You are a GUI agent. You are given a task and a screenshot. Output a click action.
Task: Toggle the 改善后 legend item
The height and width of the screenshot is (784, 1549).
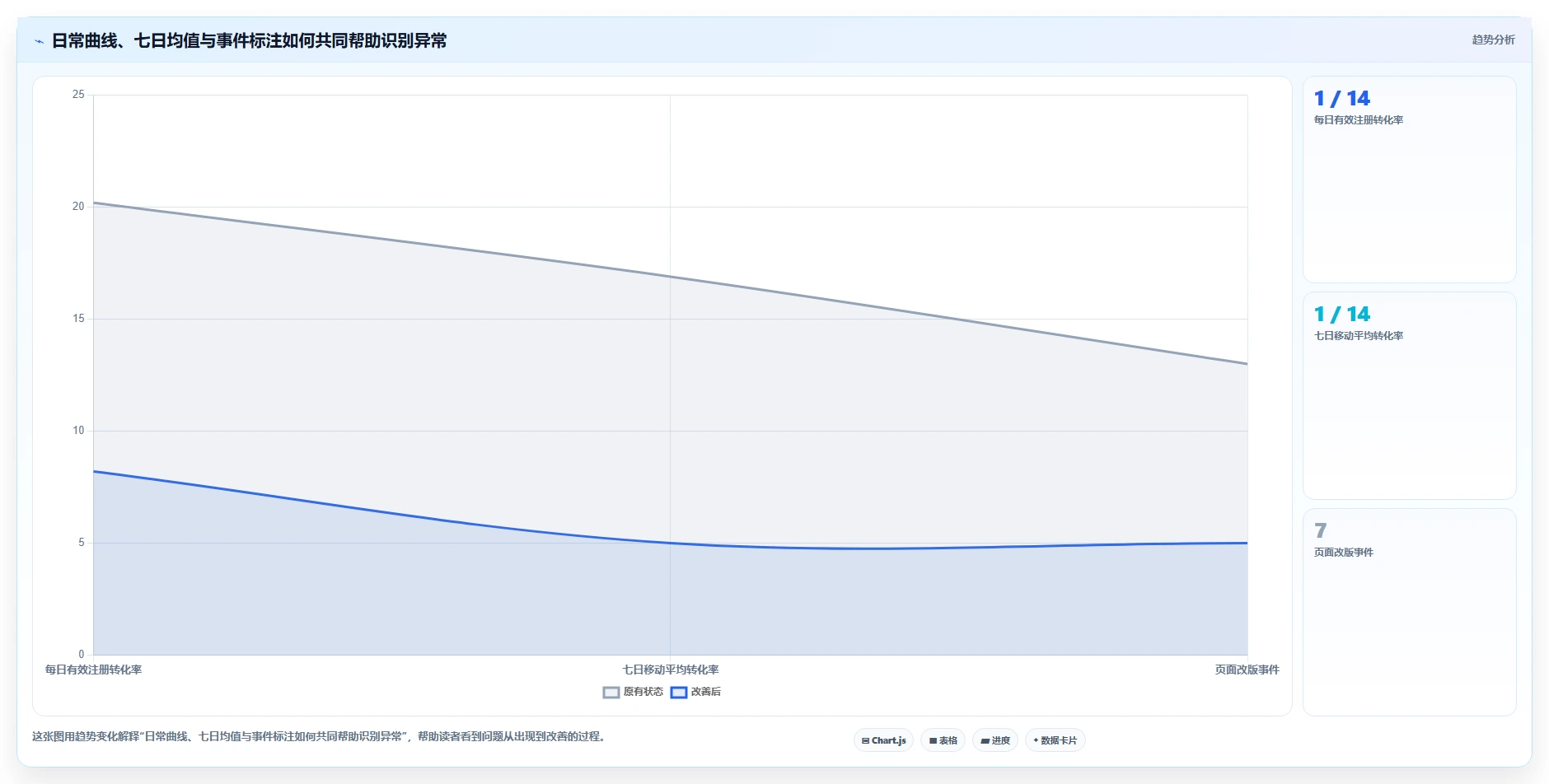[x=695, y=692]
